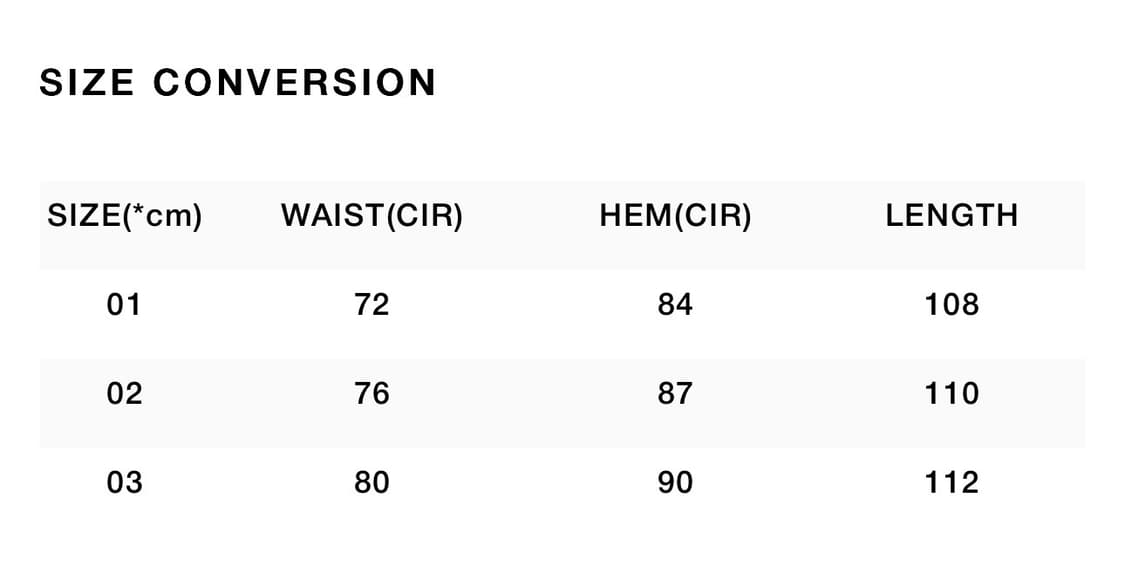Screen dimensions: 1125x573
Task: Click length value 108
Action: click(x=951, y=304)
